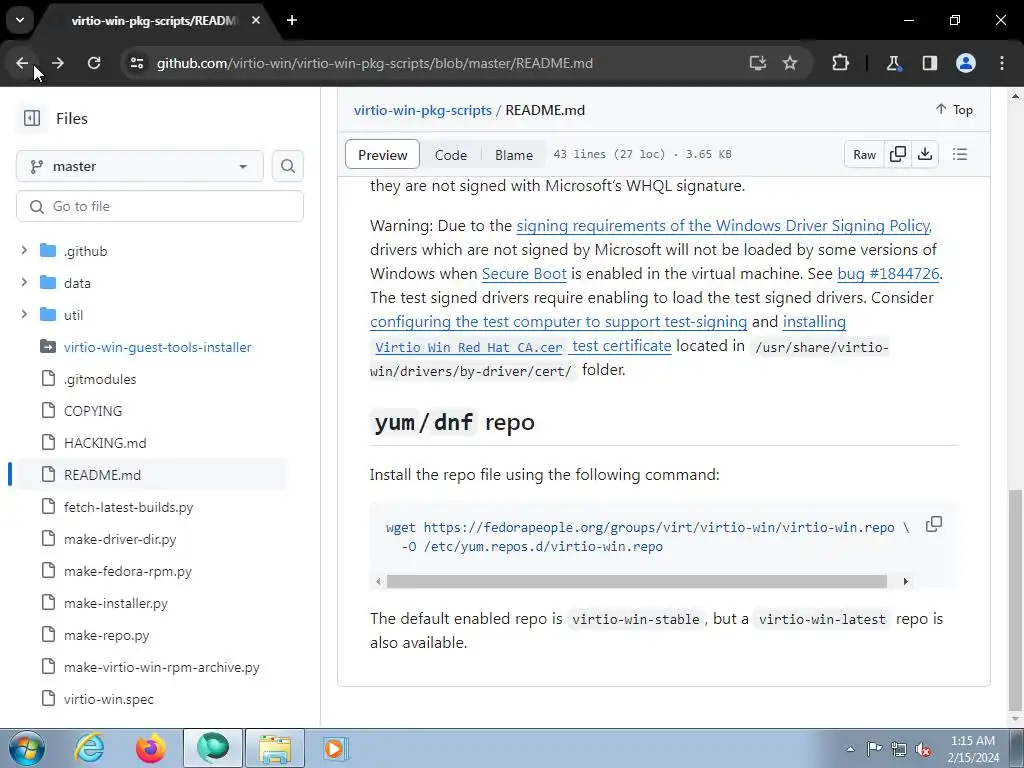The image size is (1024, 768).
Task: Open a new browser tab
Action: click(292, 20)
